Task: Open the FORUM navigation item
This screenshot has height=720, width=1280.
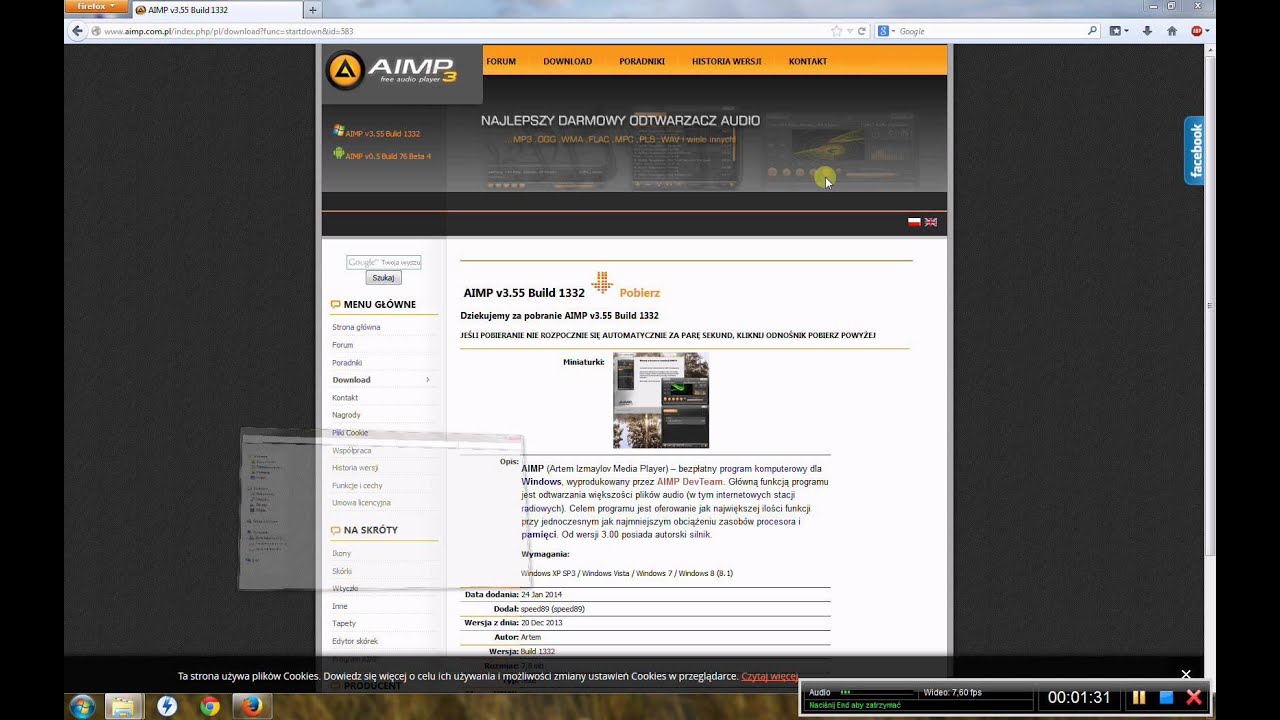Action: (x=501, y=61)
